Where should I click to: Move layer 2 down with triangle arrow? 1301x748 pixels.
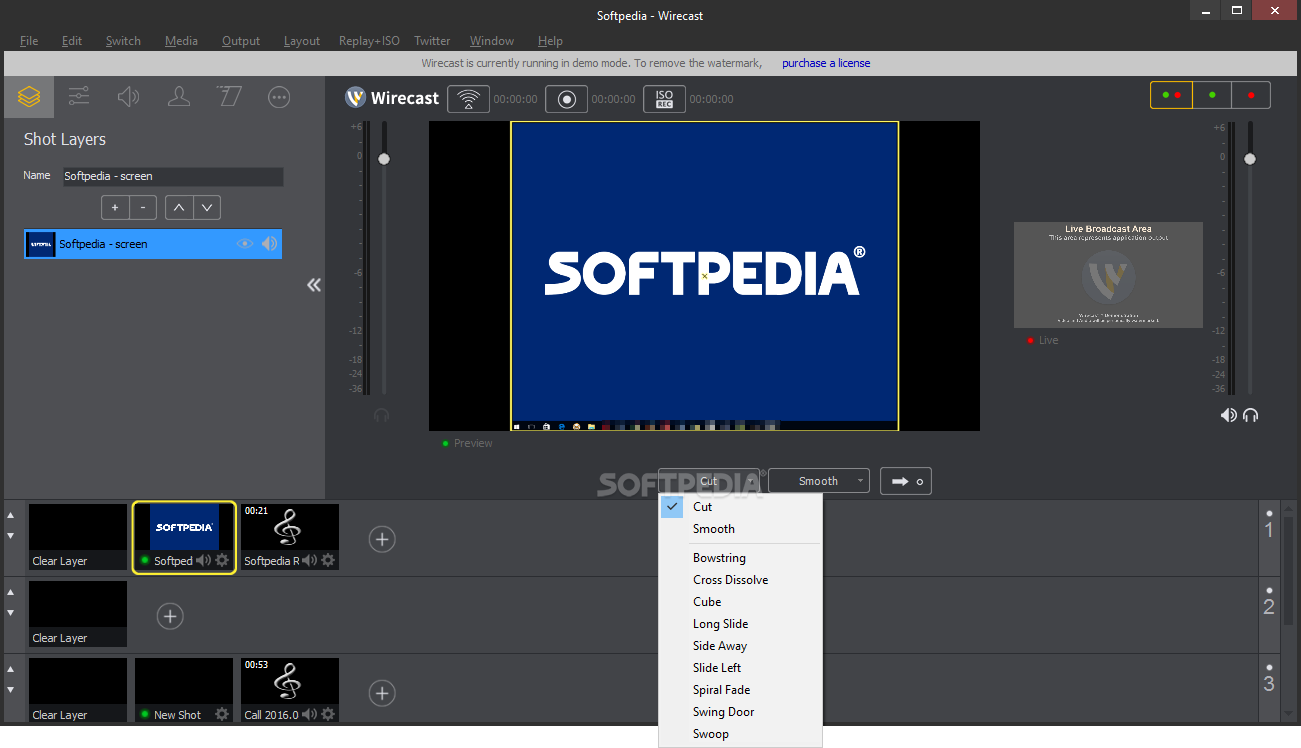pyautogui.click(x=11, y=613)
